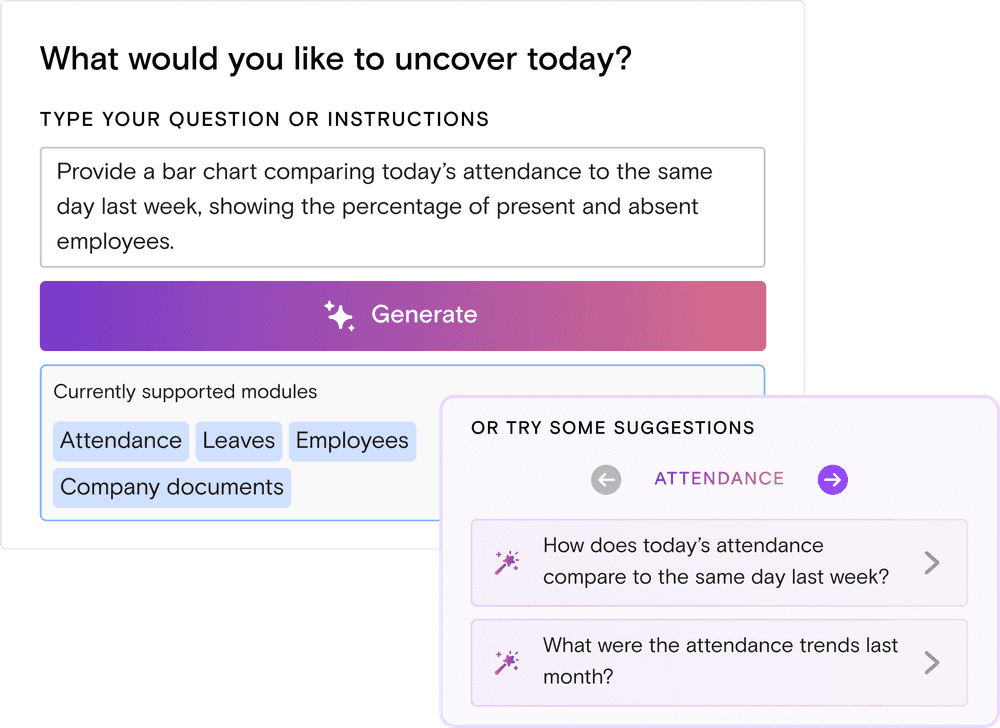This screenshot has width=1000, height=728.
Task: Click chevron on today's attendance suggestion
Action: (x=932, y=563)
